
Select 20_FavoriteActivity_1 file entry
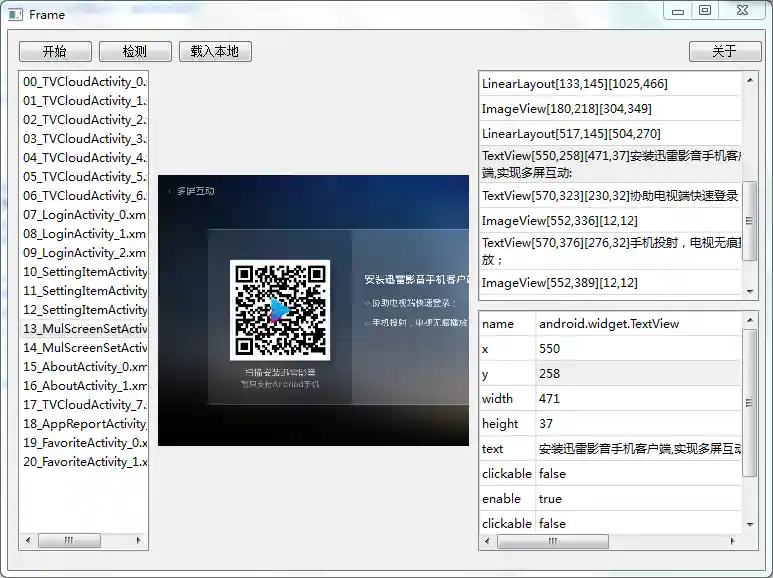tap(85, 462)
